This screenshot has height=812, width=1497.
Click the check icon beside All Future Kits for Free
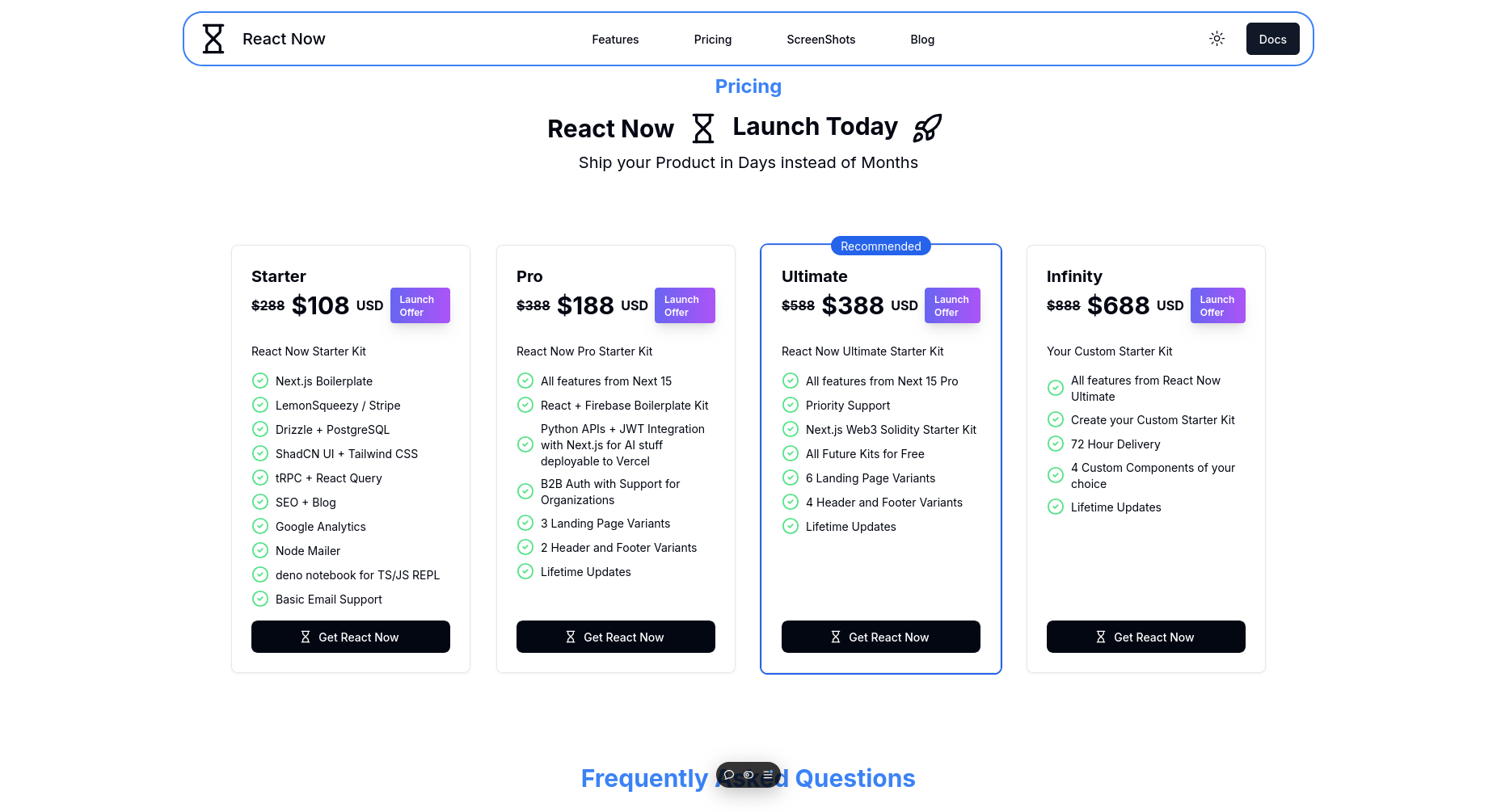[x=791, y=453]
